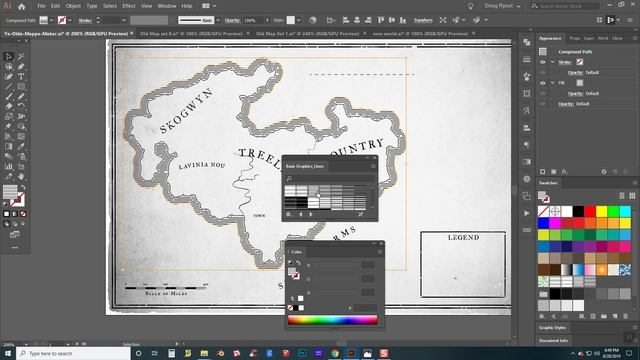Click Stroke label in Appearance panel
The height and width of the screenshot is (360, 640).
click(x=564, y=62)
